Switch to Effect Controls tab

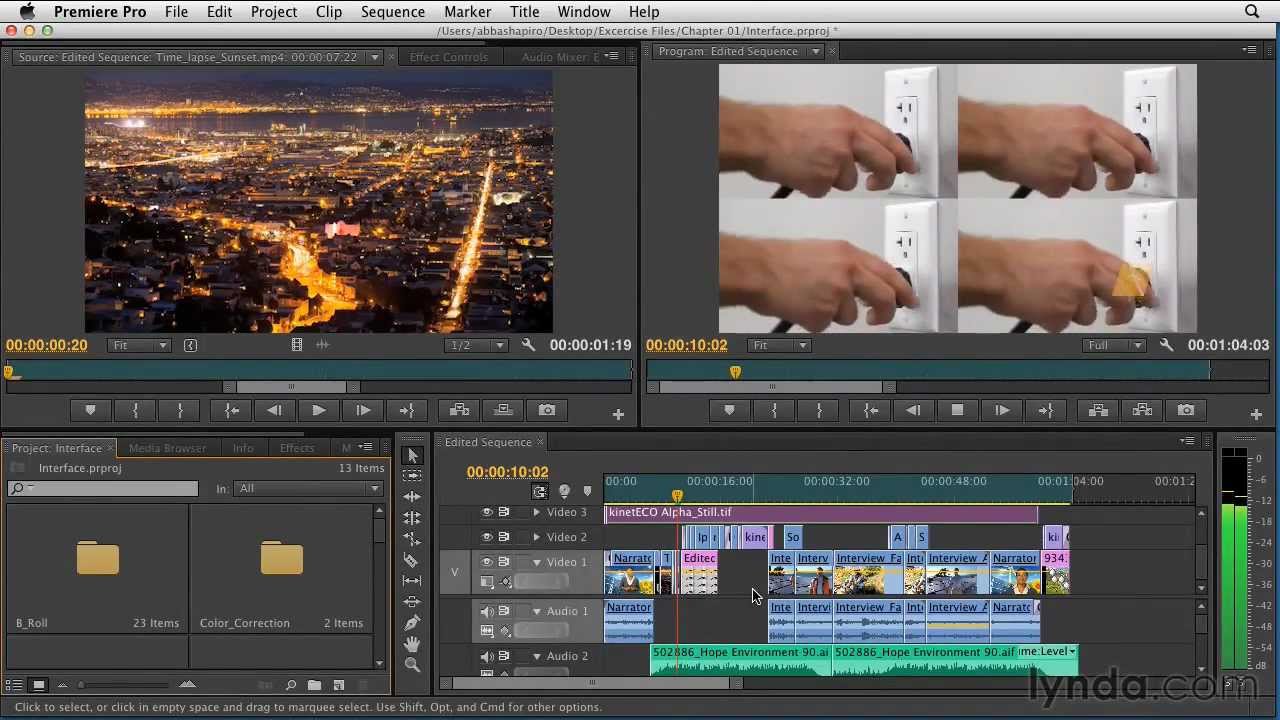click(x=448, y=57)
